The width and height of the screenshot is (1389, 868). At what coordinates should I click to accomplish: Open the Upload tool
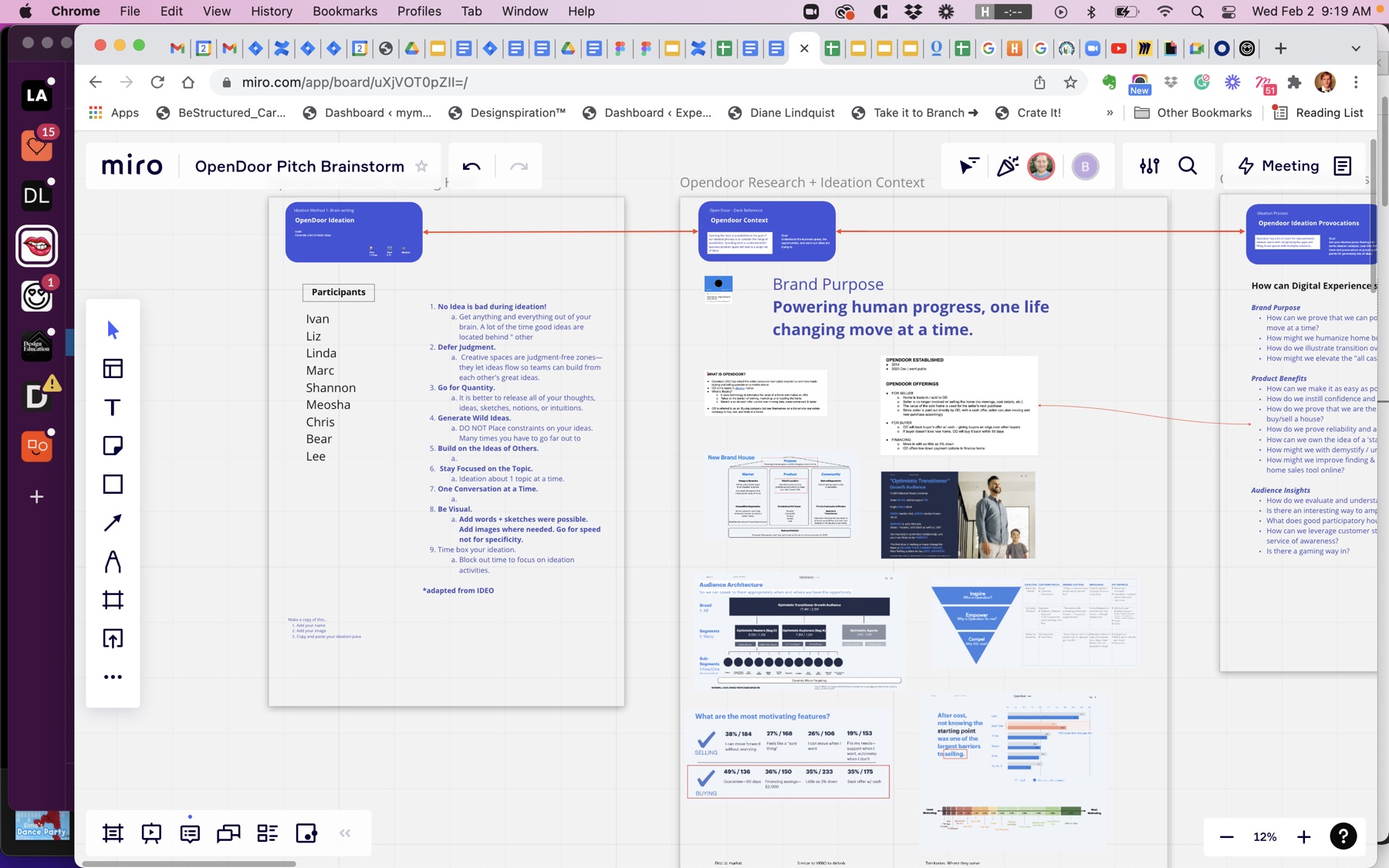click(x=113, y=639)
